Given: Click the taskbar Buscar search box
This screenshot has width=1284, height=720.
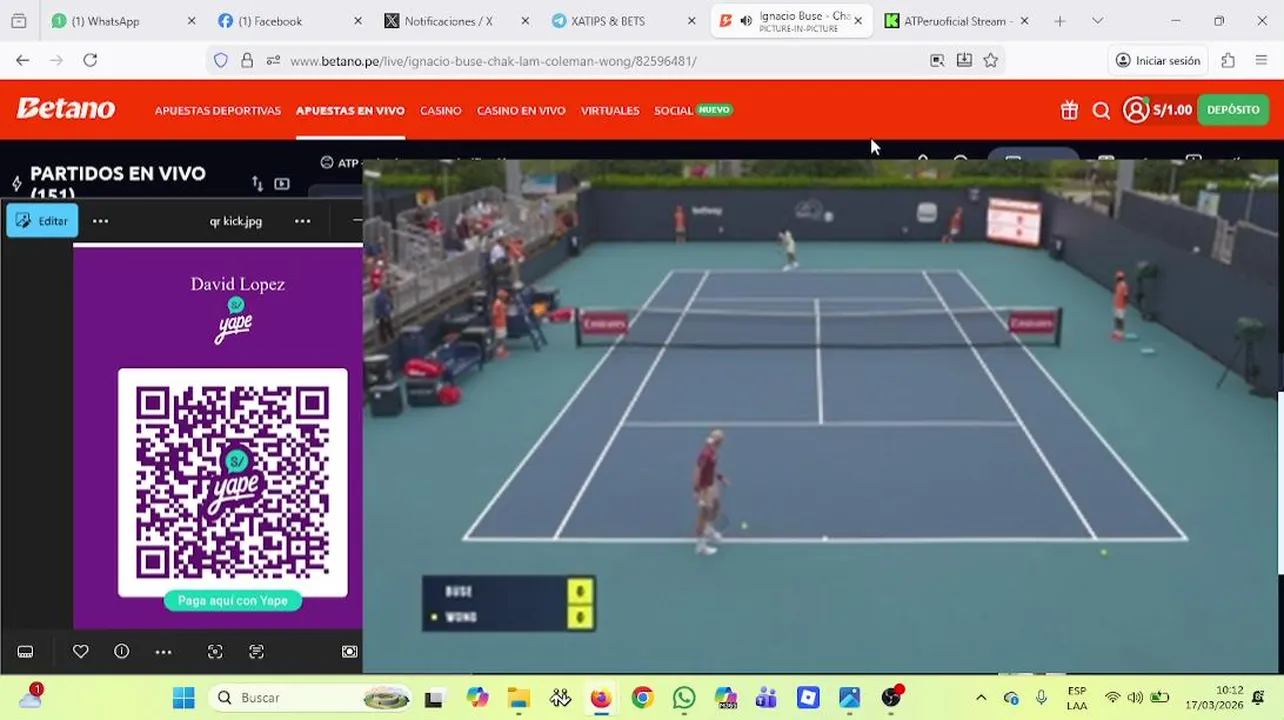Looking at the screenshot, I should coord(311,697).
